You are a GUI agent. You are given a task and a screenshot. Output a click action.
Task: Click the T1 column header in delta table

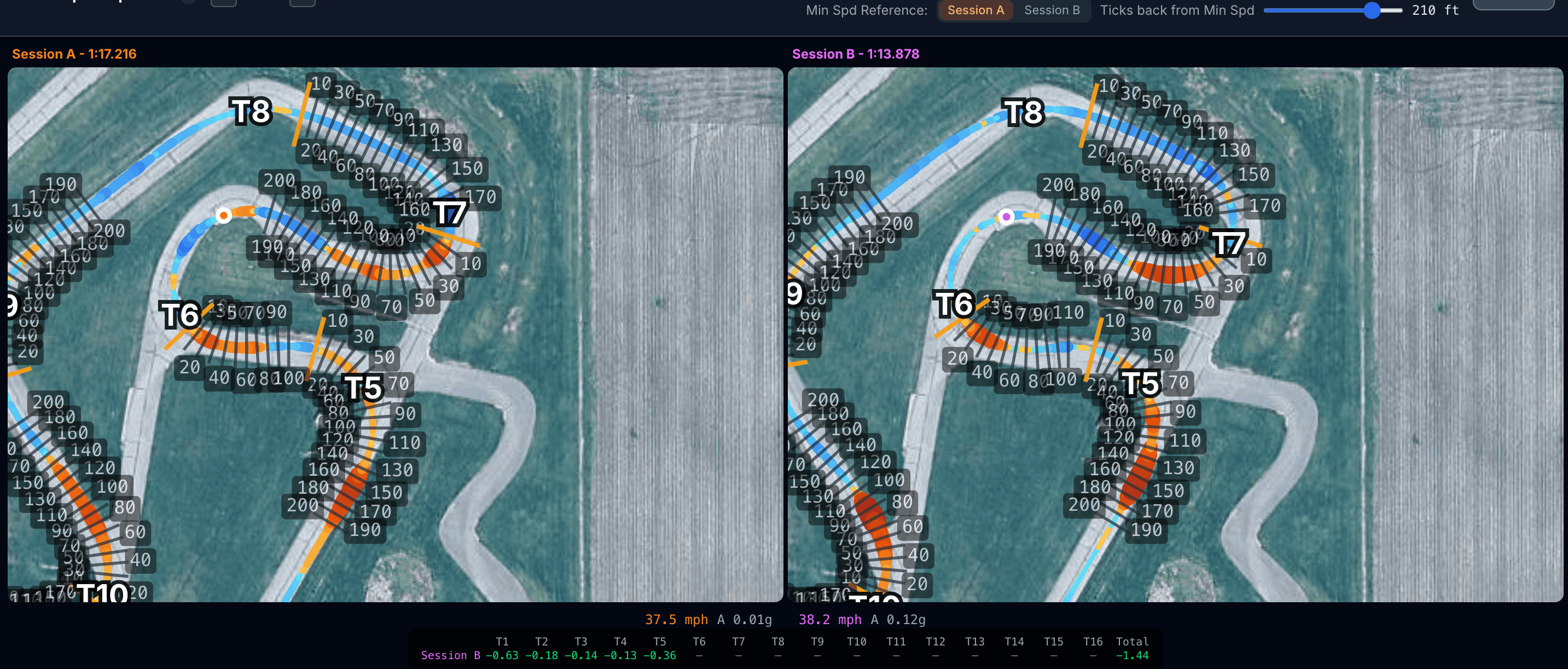[x=502, y=642]
